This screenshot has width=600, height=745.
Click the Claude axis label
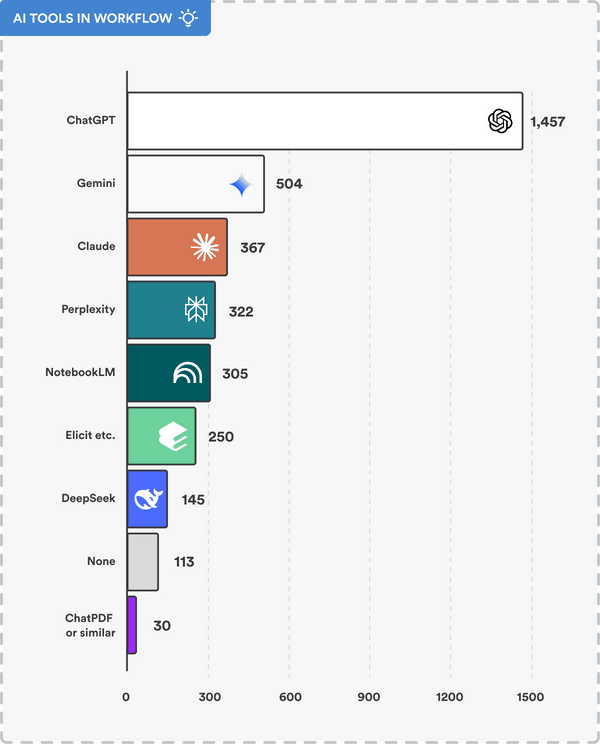96,246
